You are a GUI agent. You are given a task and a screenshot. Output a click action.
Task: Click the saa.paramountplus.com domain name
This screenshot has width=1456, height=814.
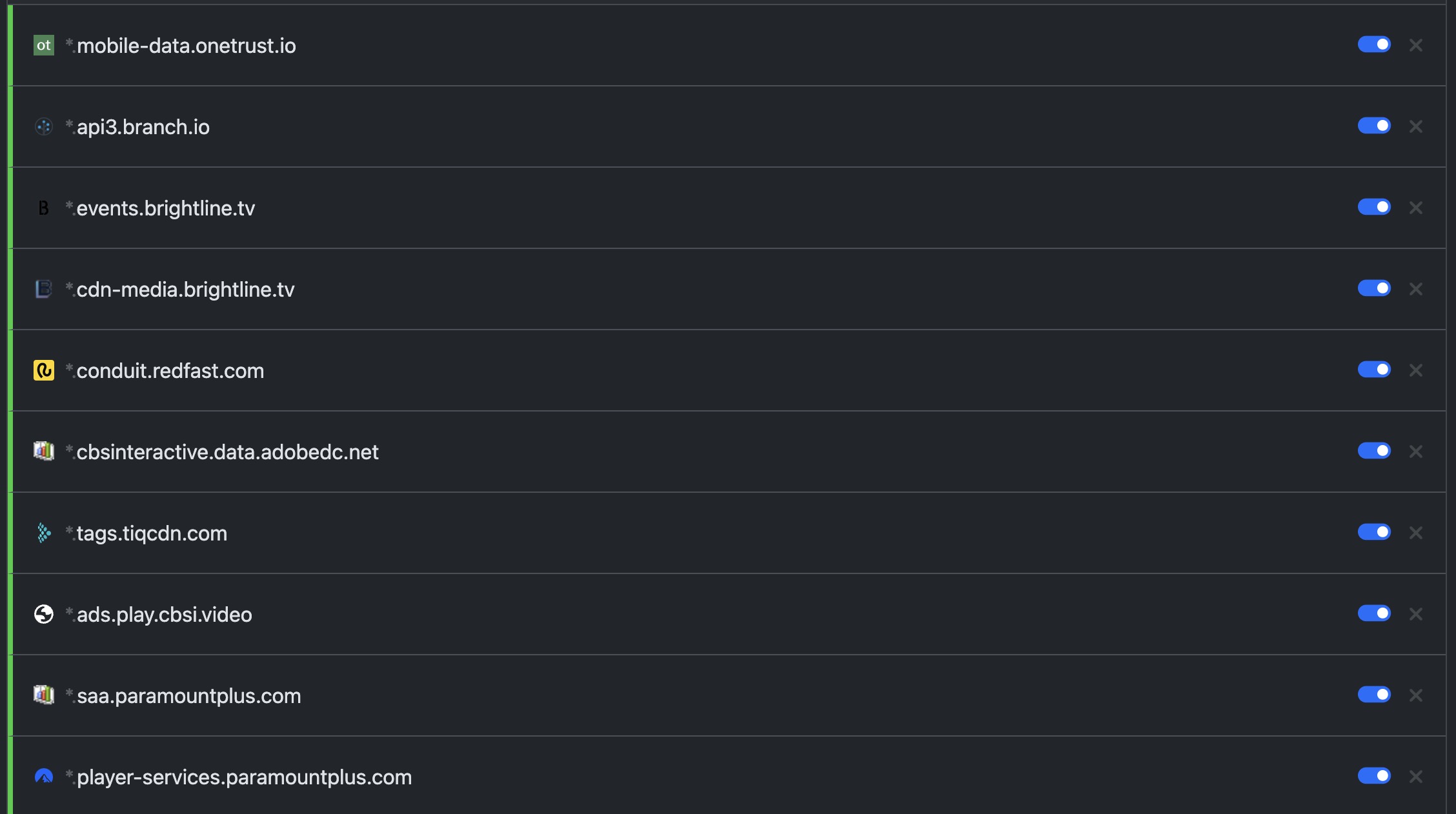tap(188, 696)
